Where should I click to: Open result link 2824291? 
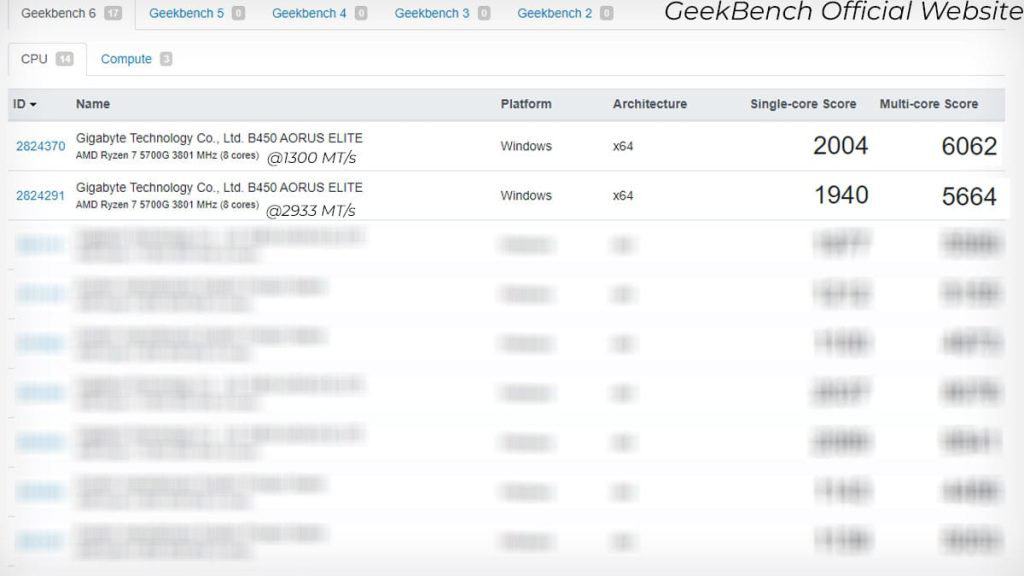tap(40, 196)
